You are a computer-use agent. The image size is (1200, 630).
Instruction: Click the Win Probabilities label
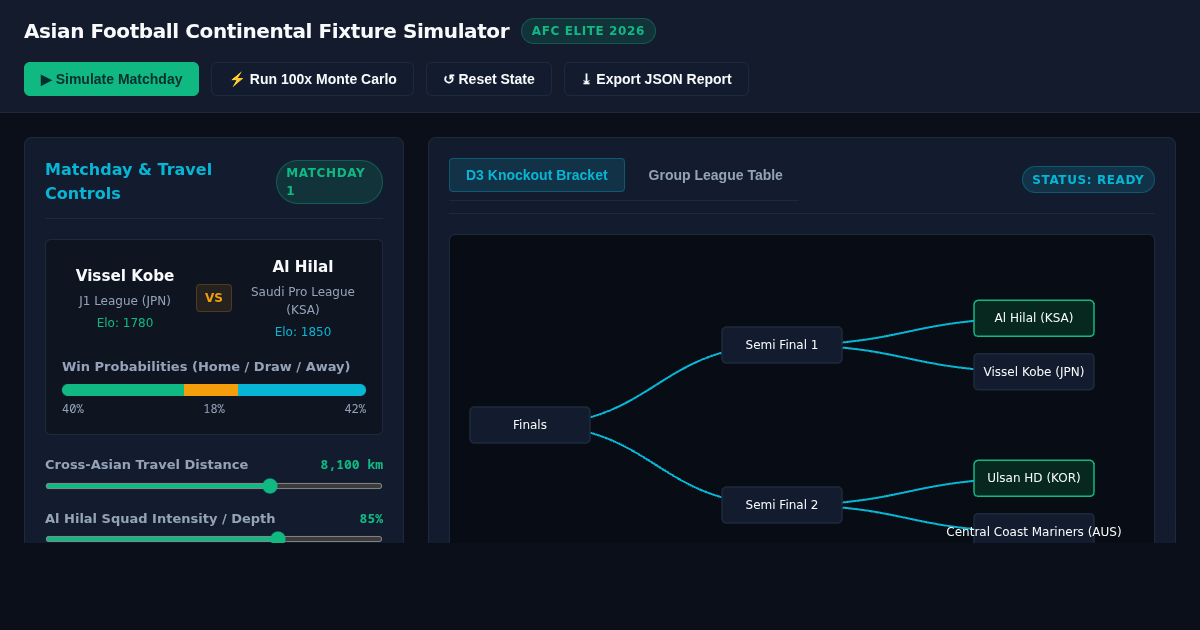206,367
